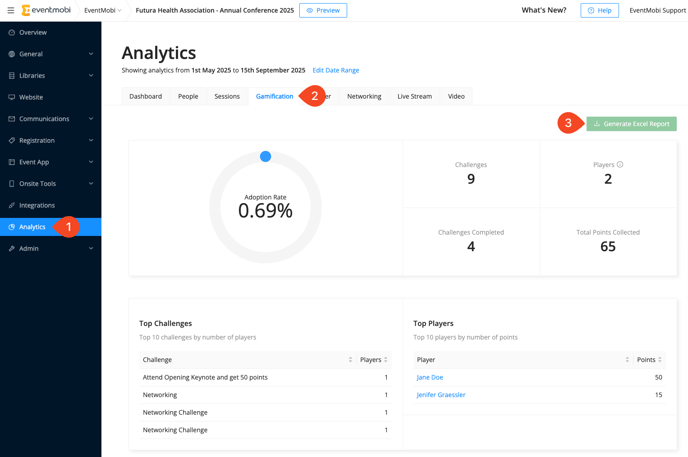Open the EventMobi Support account menu
This screenshot has height=457, width=688.
(x=658, y=11)
